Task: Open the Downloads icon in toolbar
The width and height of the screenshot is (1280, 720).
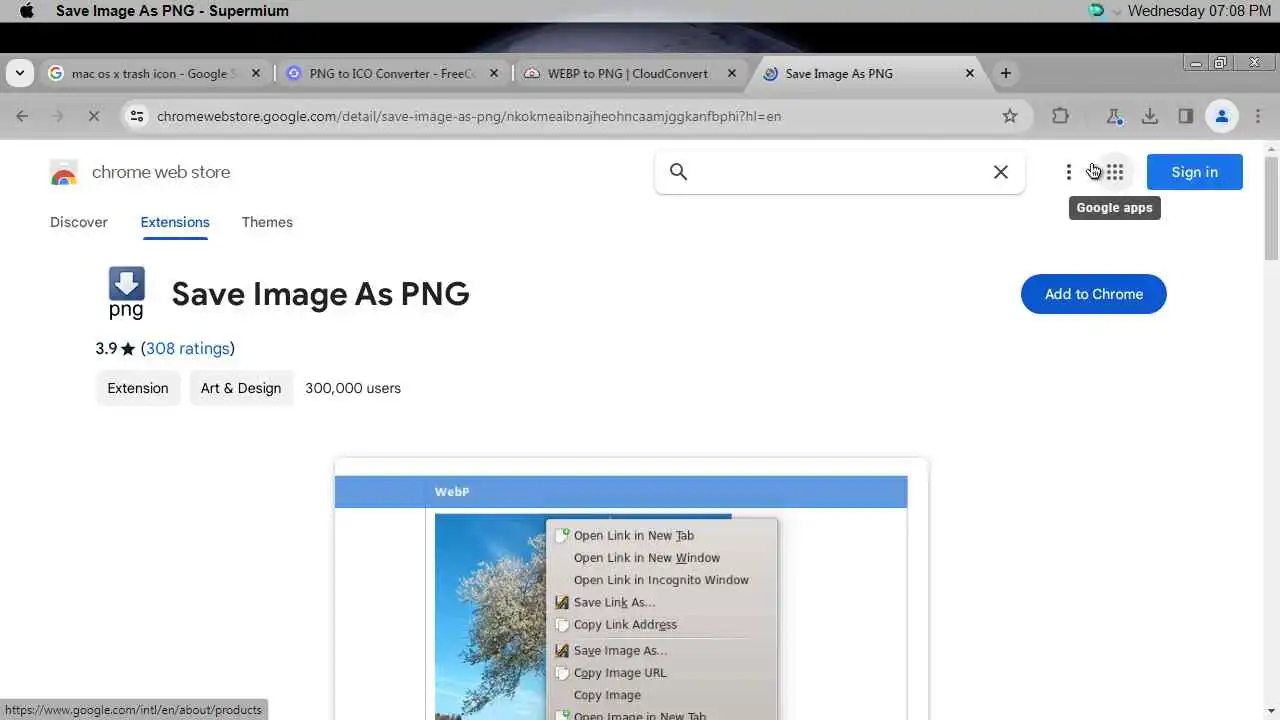Action: pos(1150,116)
